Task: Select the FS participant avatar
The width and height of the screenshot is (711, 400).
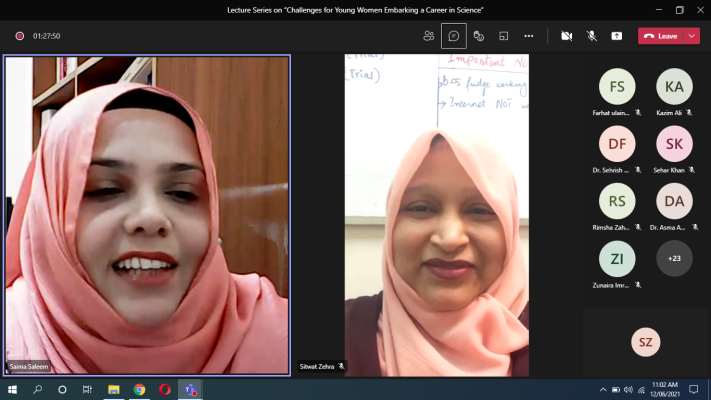Action: point(617,87)
